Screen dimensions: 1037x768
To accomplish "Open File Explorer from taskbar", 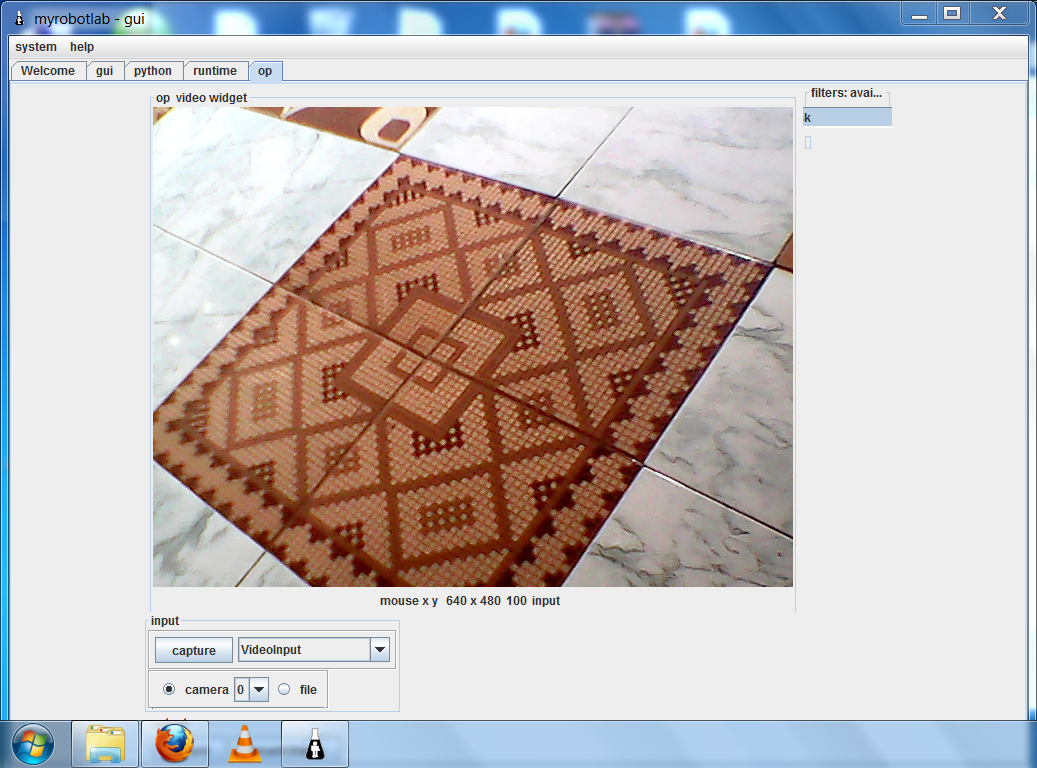I will 105,744.
